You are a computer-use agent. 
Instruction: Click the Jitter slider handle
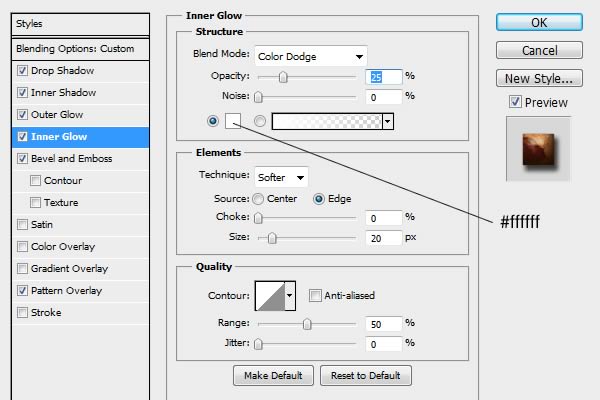258,344
